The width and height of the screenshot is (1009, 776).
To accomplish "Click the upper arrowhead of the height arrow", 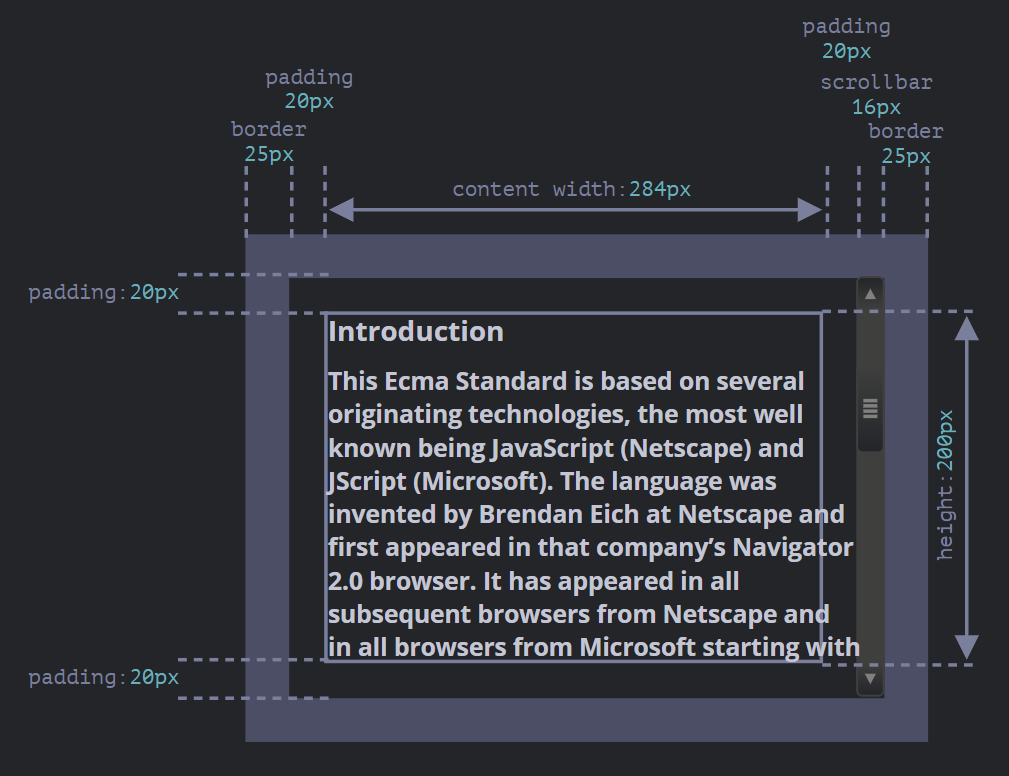I will tap(967, 327).
